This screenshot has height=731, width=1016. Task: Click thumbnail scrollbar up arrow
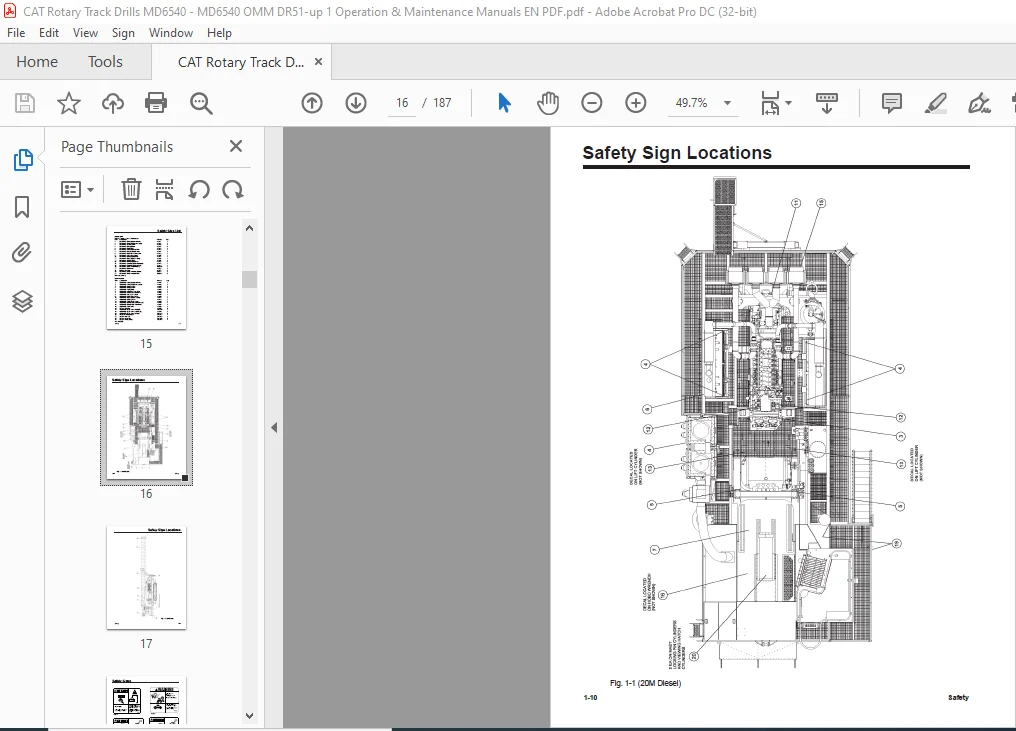[x=249, y=228]
